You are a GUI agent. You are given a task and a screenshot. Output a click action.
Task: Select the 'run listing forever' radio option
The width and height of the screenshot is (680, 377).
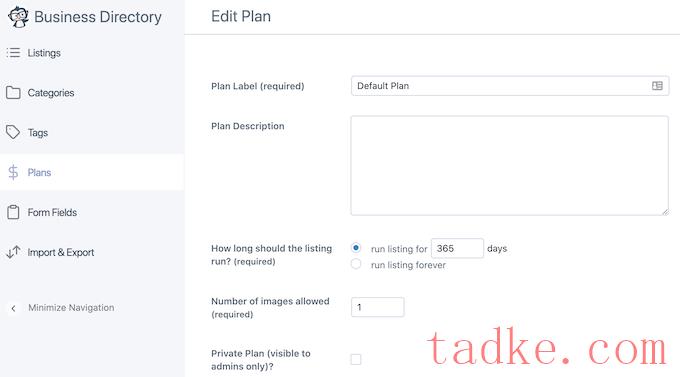[x=356, y=264]
